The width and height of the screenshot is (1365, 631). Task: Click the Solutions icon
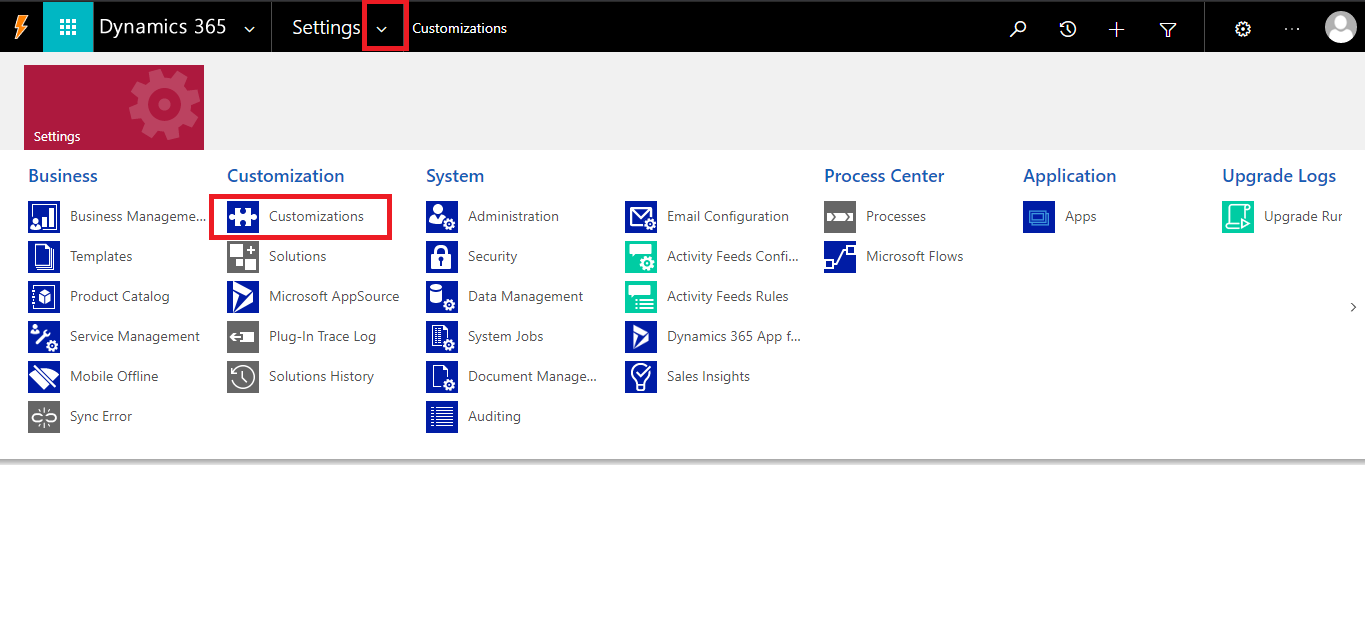pos(243,256)
